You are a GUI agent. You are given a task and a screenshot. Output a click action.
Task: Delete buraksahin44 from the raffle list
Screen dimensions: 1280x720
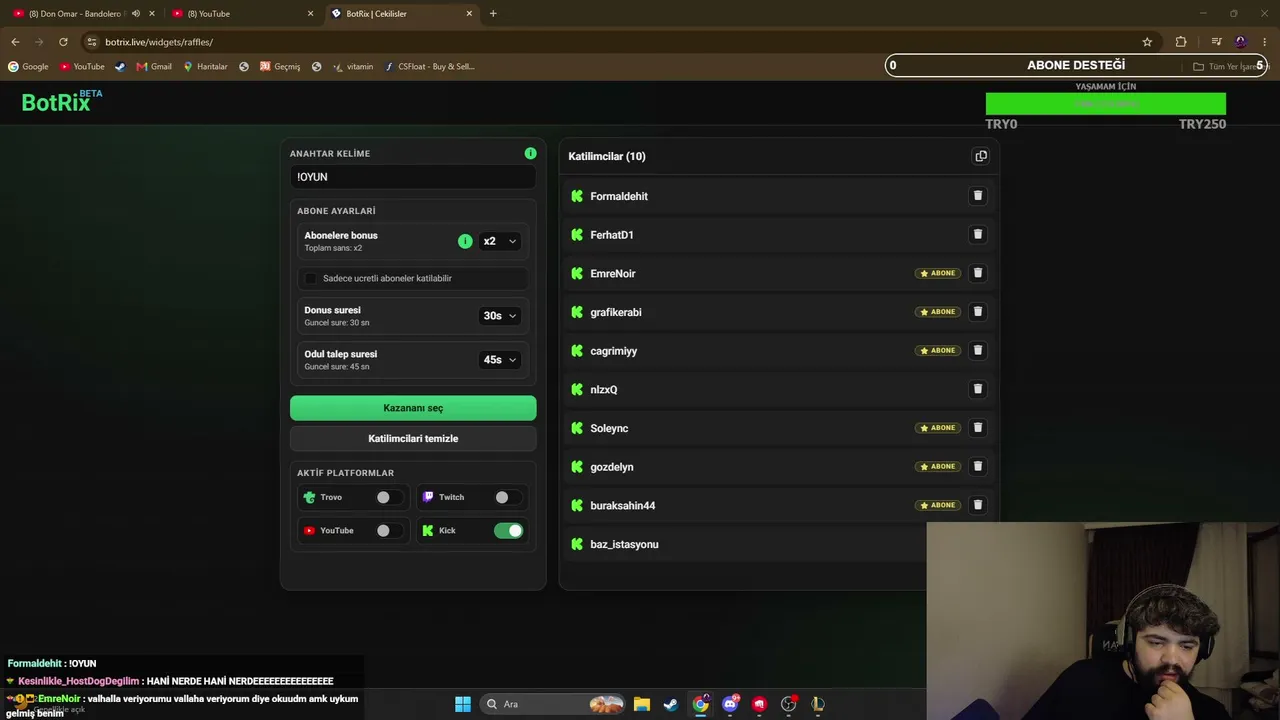978,505
